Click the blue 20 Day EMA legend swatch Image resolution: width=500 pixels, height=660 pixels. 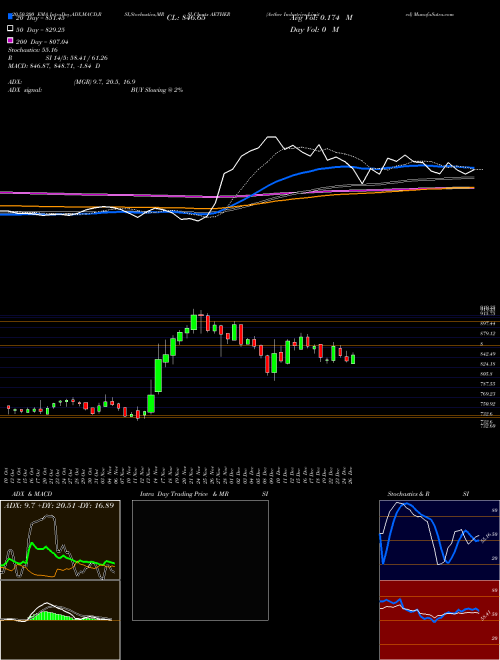pyautogui.click(x=11, y=17)
